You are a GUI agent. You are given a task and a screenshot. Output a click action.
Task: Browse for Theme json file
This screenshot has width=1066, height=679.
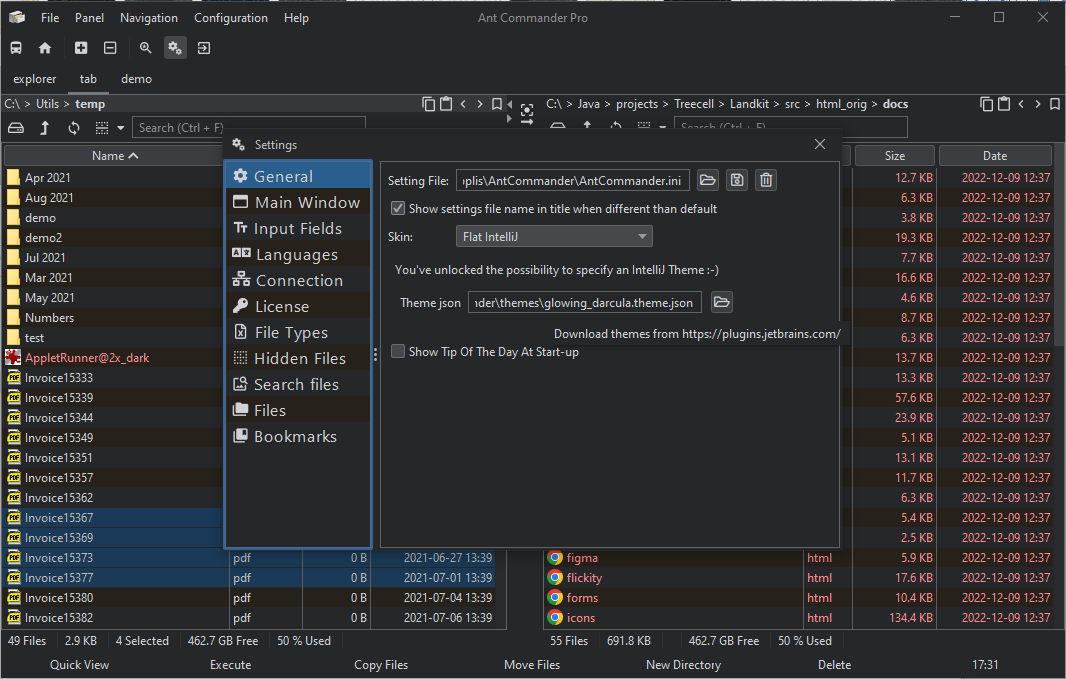click(x=722, y=302)
